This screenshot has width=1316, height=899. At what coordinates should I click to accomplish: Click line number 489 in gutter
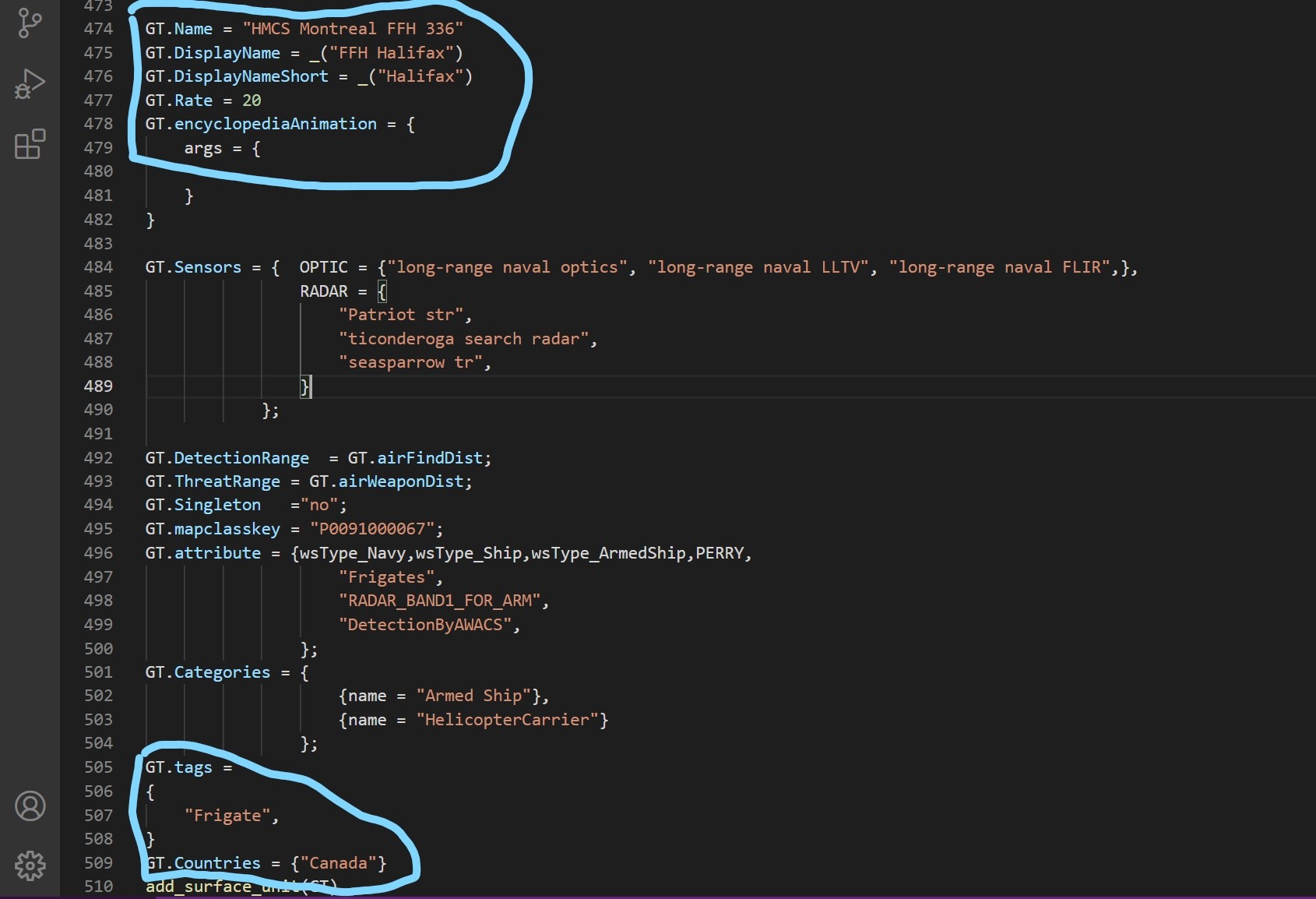coord(99,386)
